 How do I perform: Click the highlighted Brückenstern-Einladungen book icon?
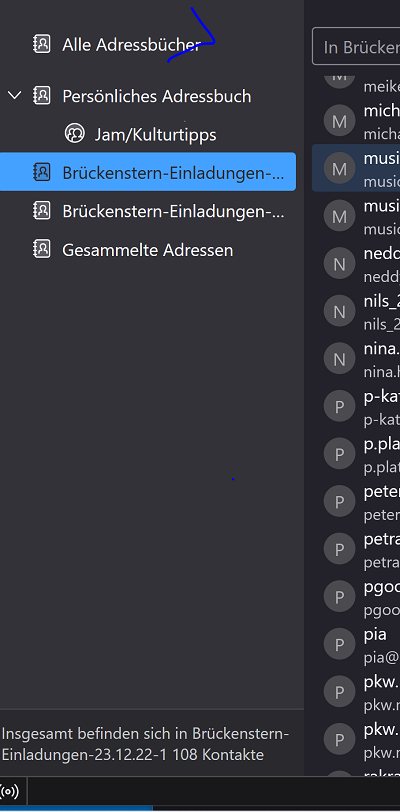pyautogui.click(x=41, y=172)
